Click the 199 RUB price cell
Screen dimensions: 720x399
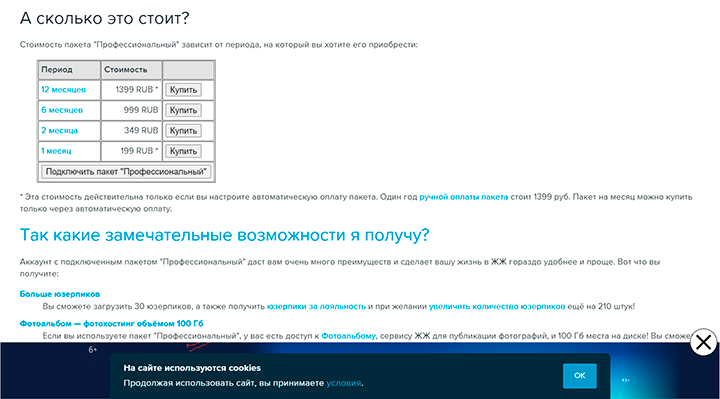(x=131, y=151)
